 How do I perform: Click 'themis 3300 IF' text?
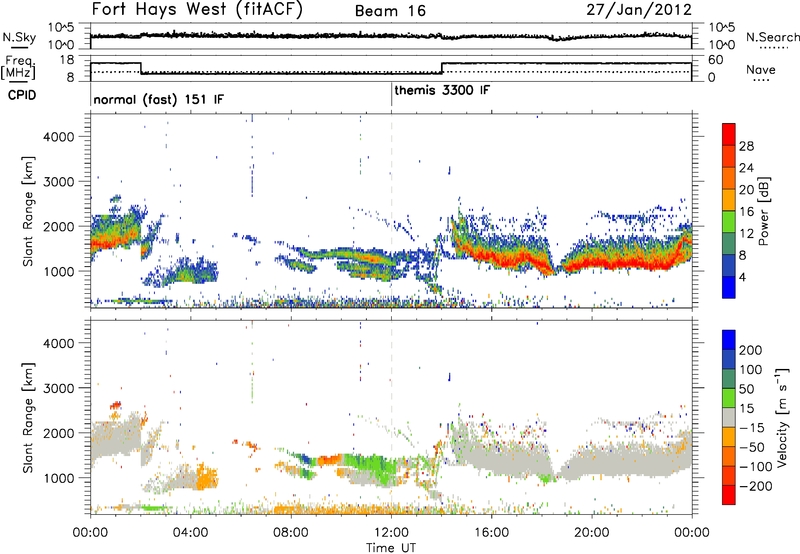point(442,90)
